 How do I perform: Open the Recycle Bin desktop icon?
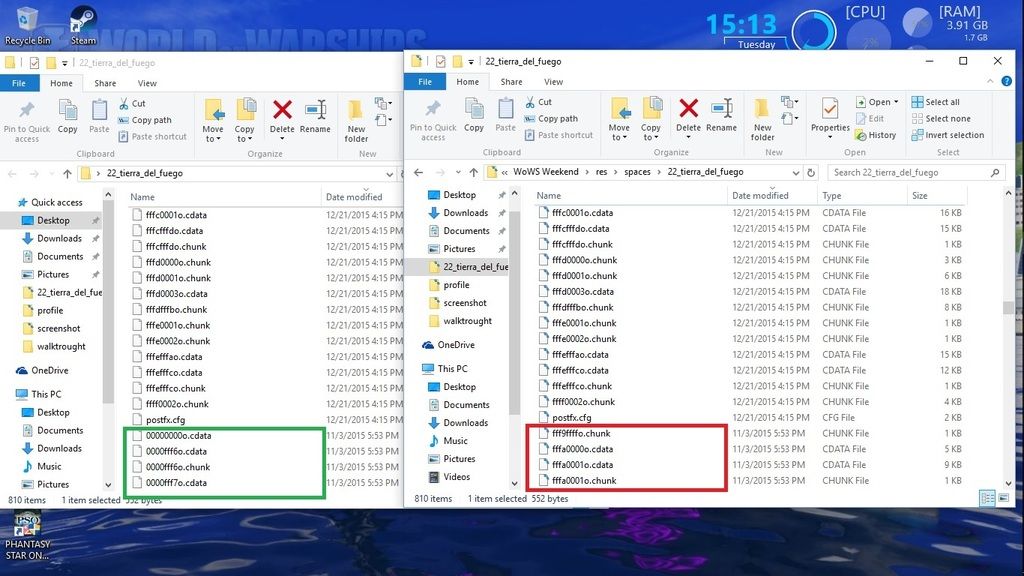(27, 25)
